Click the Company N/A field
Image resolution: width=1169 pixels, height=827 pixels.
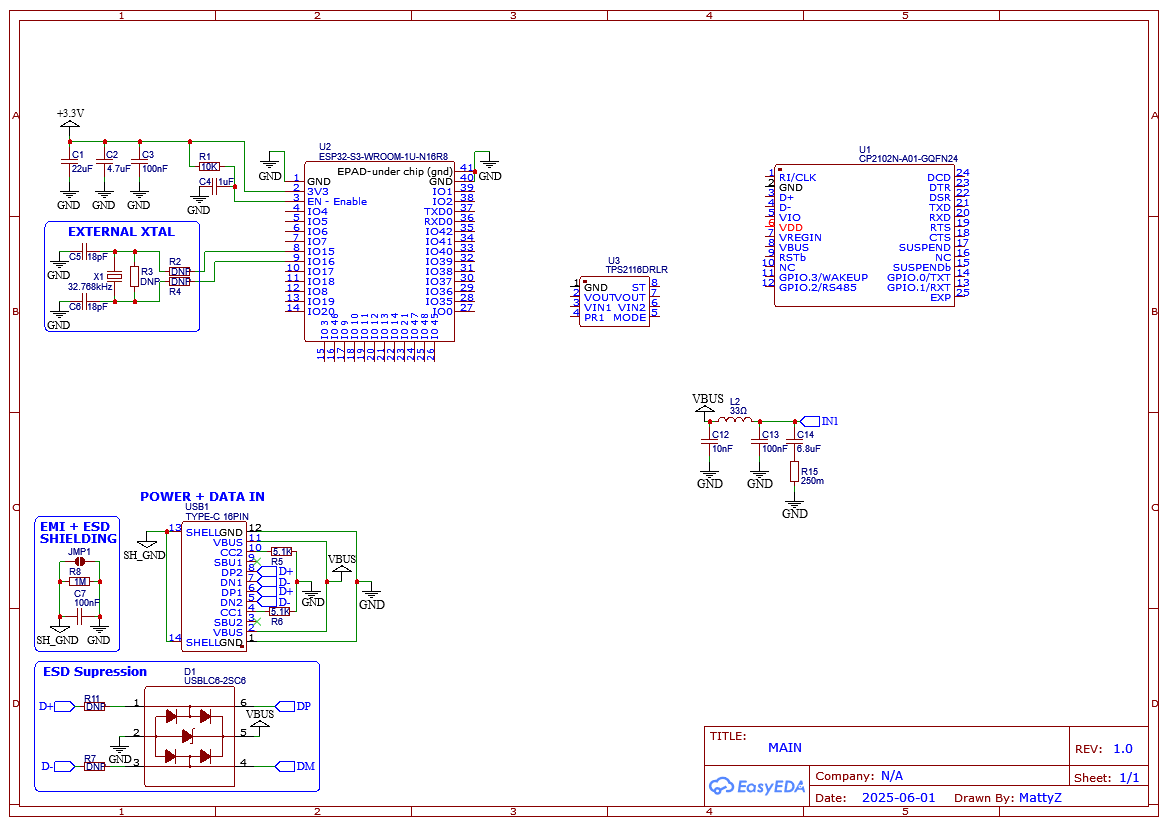click(859, 776)
